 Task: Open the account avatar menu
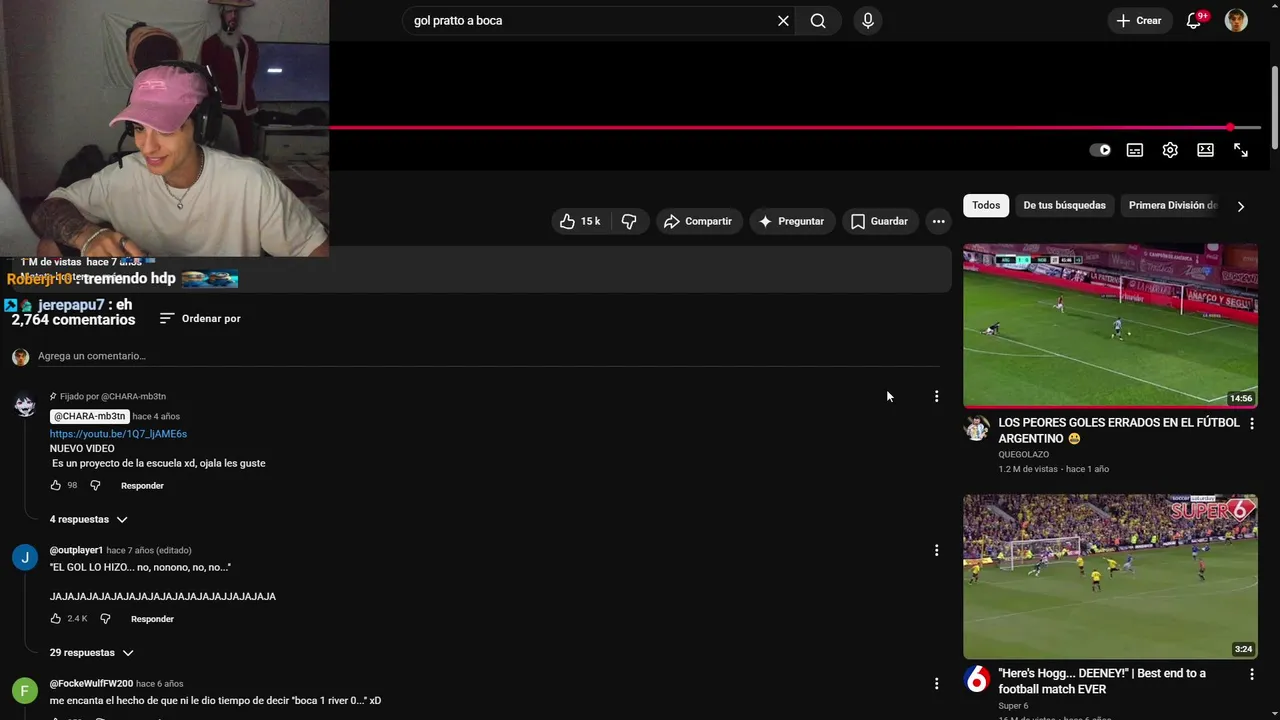tap(1236, 20)
